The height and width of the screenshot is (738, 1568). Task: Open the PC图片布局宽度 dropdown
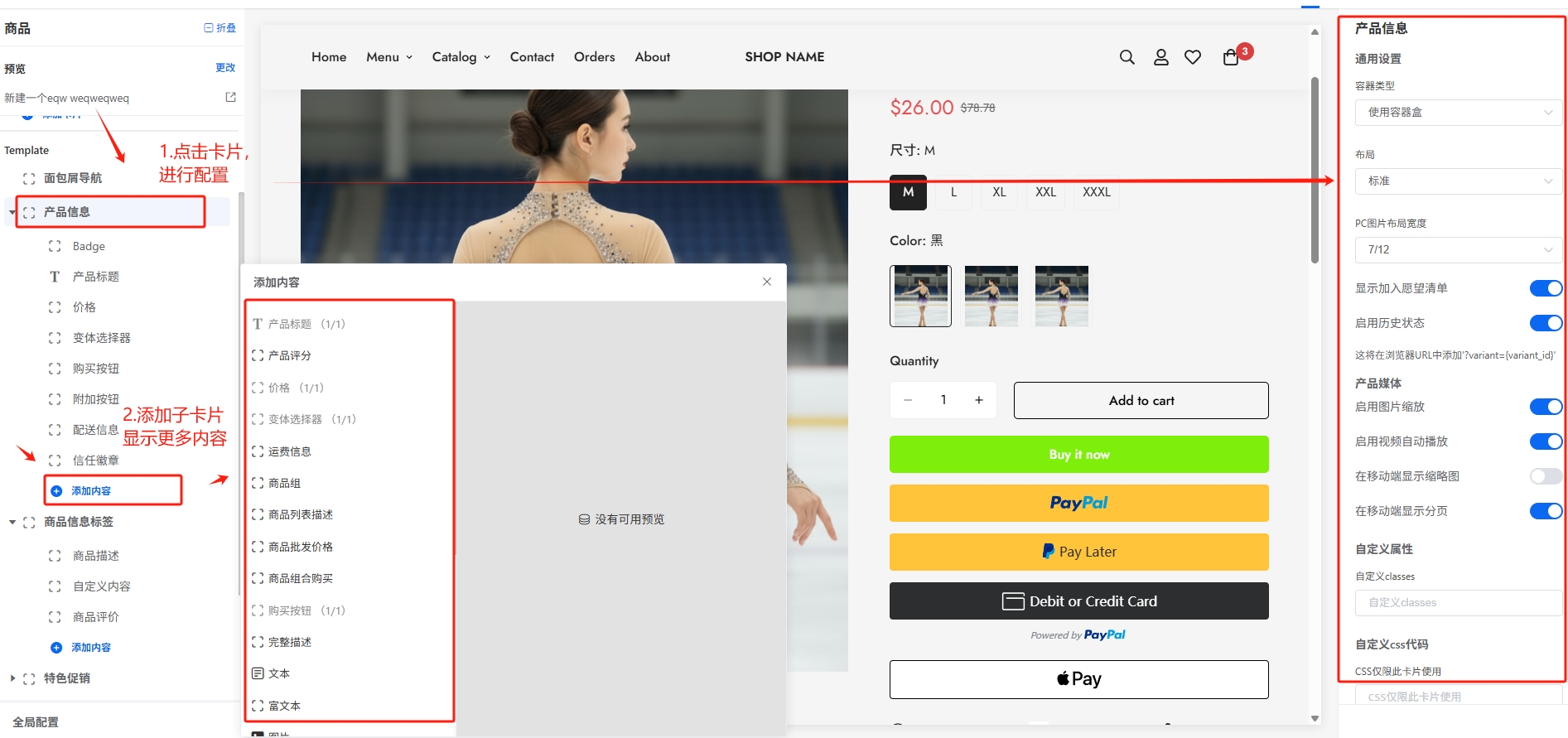click(1458, 249)
